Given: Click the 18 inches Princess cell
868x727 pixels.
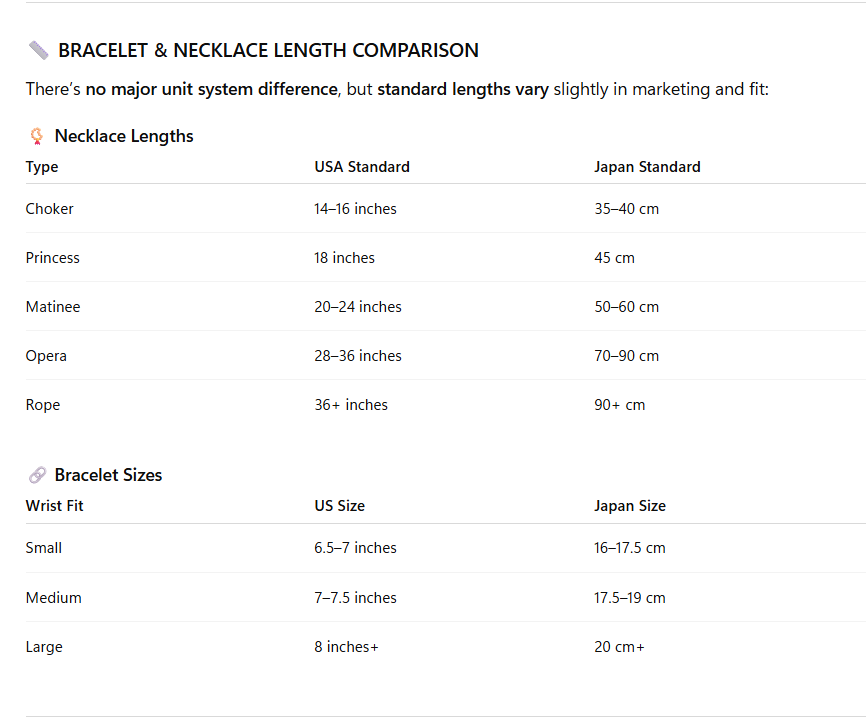Looking at the screenshot, I should click(x=344, y=258).
